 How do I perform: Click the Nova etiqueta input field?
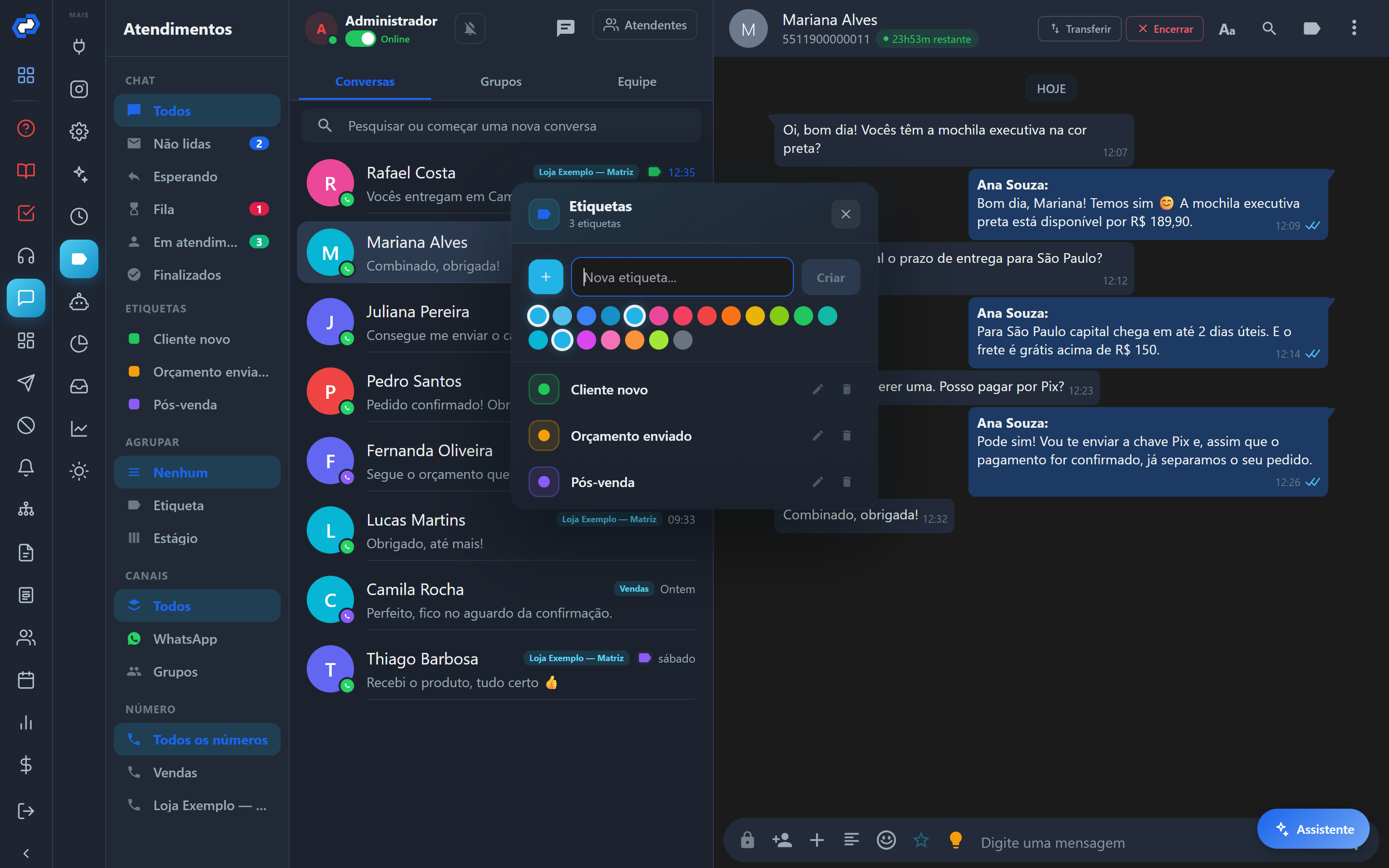click(682, 277)
